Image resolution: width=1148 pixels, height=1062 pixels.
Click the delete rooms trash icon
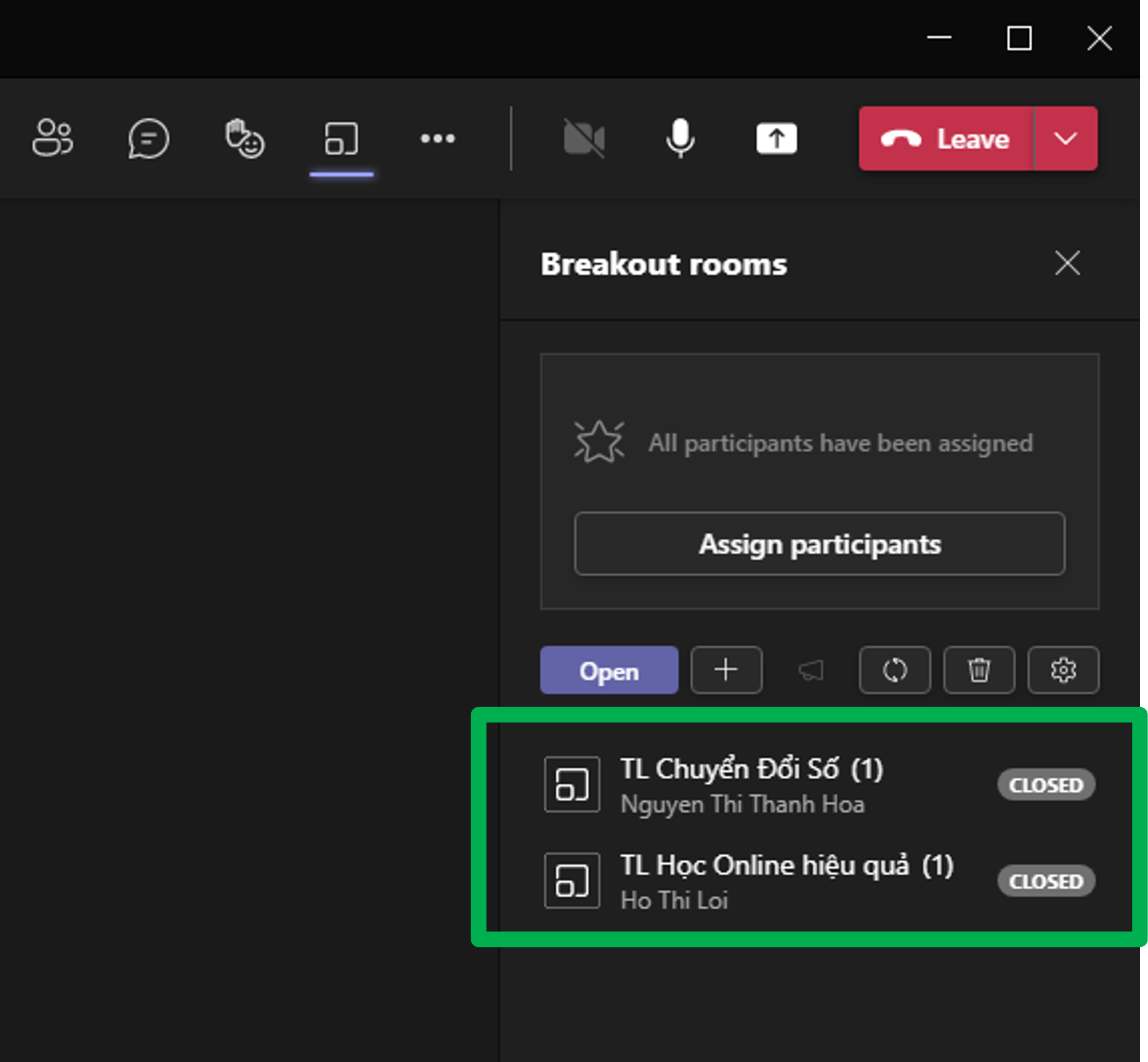point(979,670)
